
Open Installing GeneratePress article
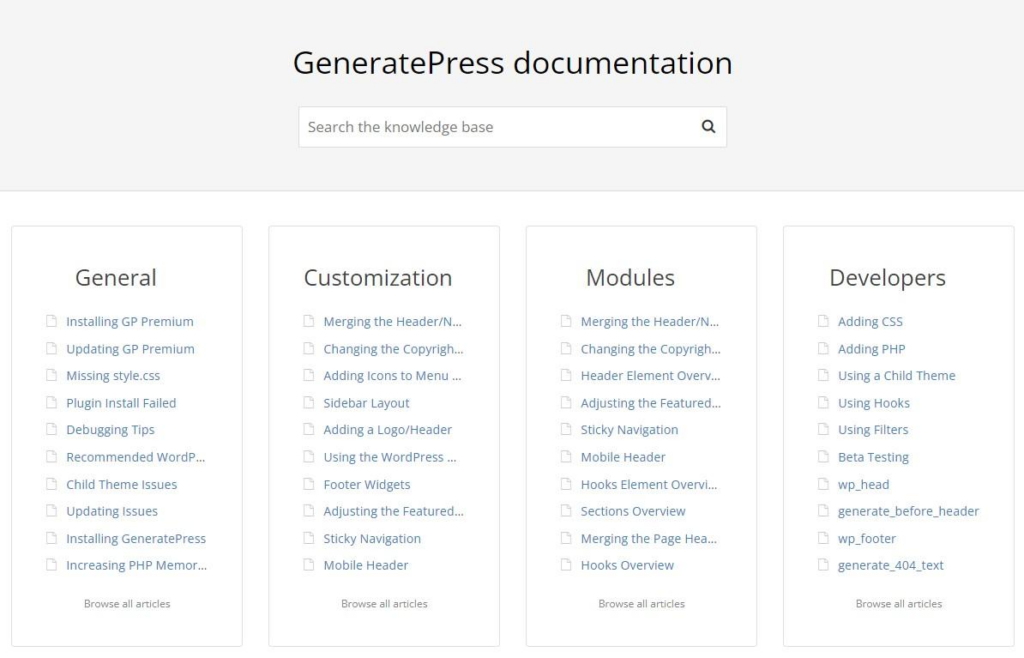(x=136, y=539)
